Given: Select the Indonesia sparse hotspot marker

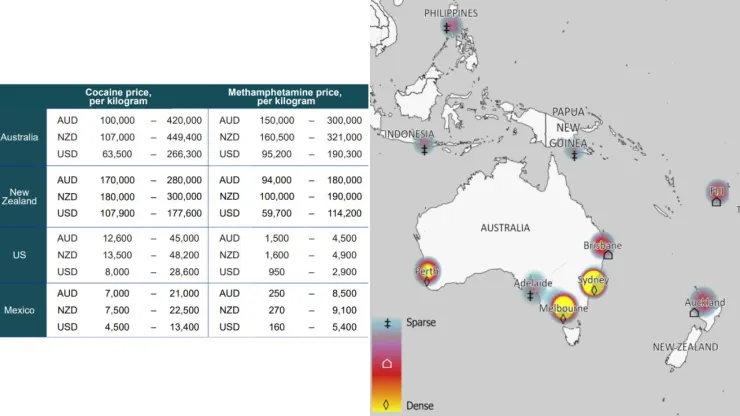Looking at the screenshot, I should [x=424, y=150].
